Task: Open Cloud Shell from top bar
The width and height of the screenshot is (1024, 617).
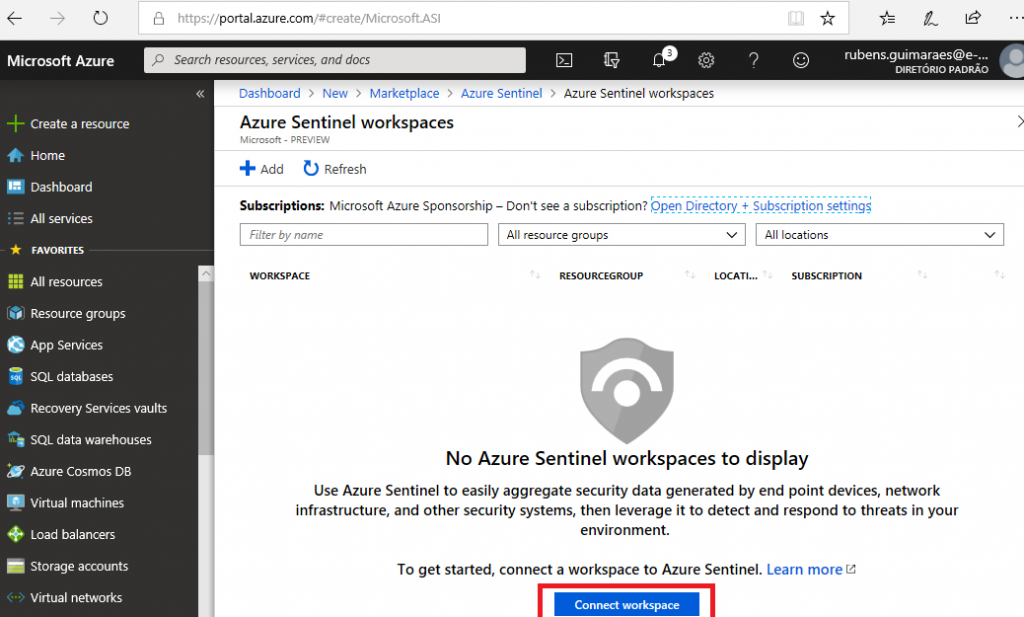Action: [x=564, y=60]
